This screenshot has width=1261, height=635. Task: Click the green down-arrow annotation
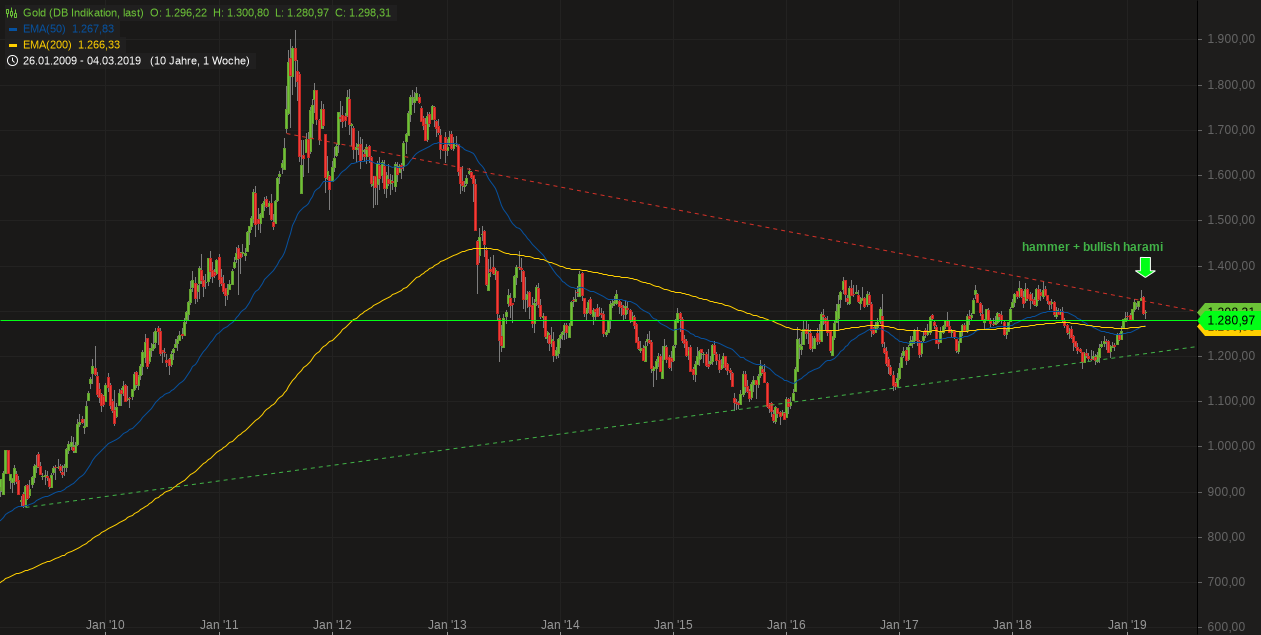(x=1145, y=267)
